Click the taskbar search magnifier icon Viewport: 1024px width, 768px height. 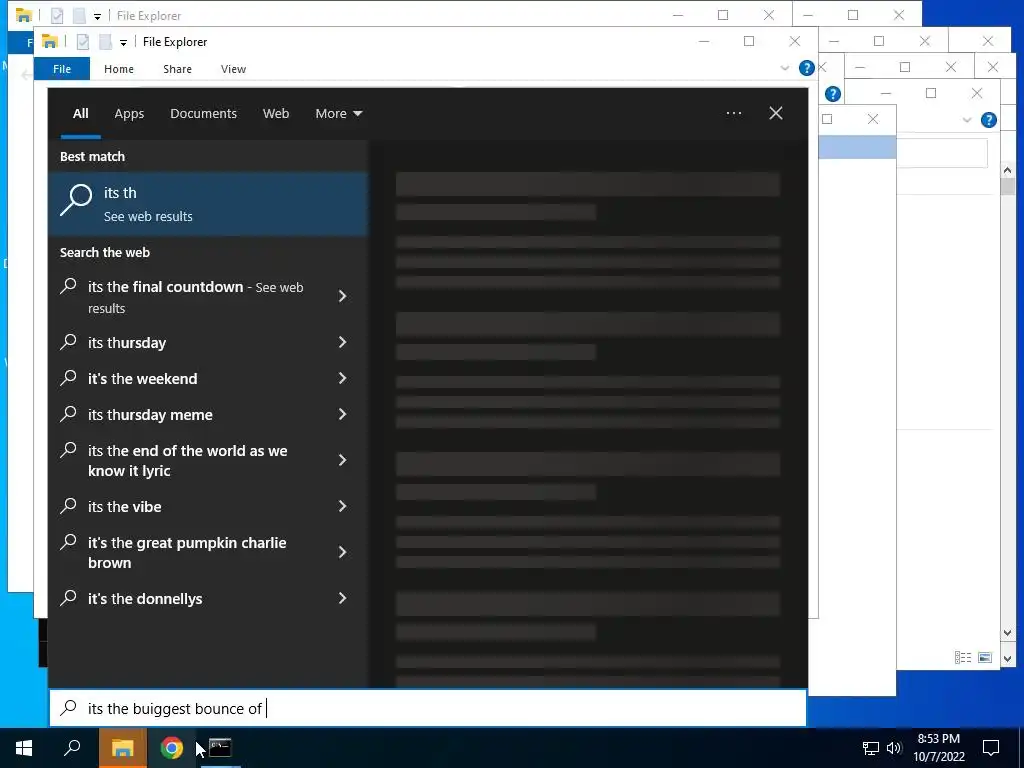(72, 748)
